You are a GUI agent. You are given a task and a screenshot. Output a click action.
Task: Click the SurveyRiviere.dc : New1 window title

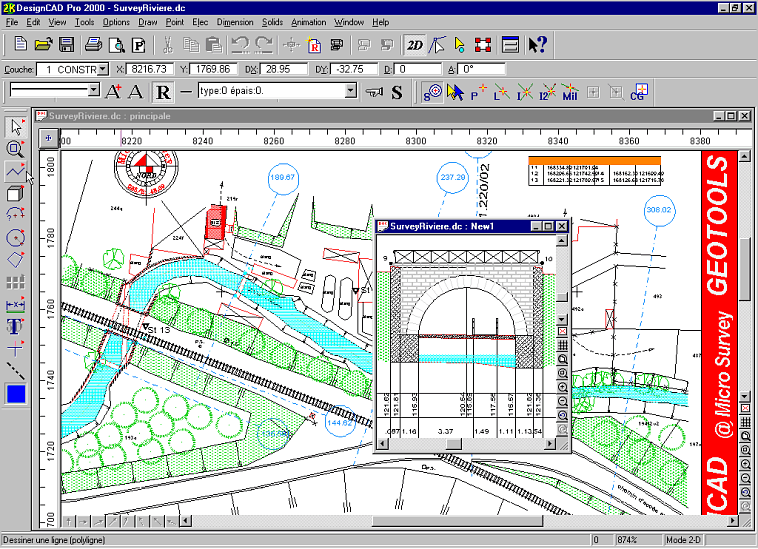[450, 227]
